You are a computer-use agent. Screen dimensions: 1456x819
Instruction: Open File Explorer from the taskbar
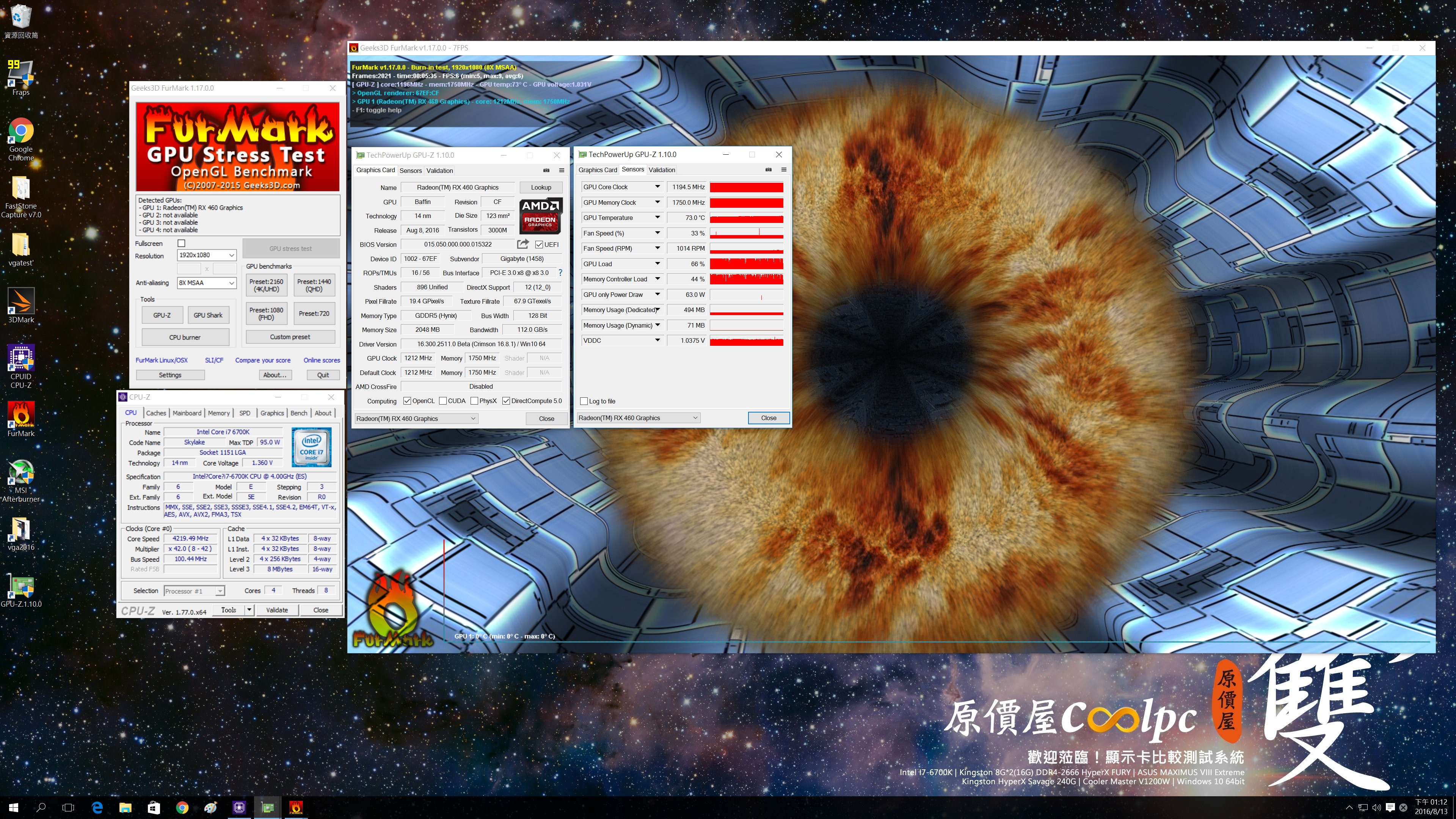coord(126,808)
